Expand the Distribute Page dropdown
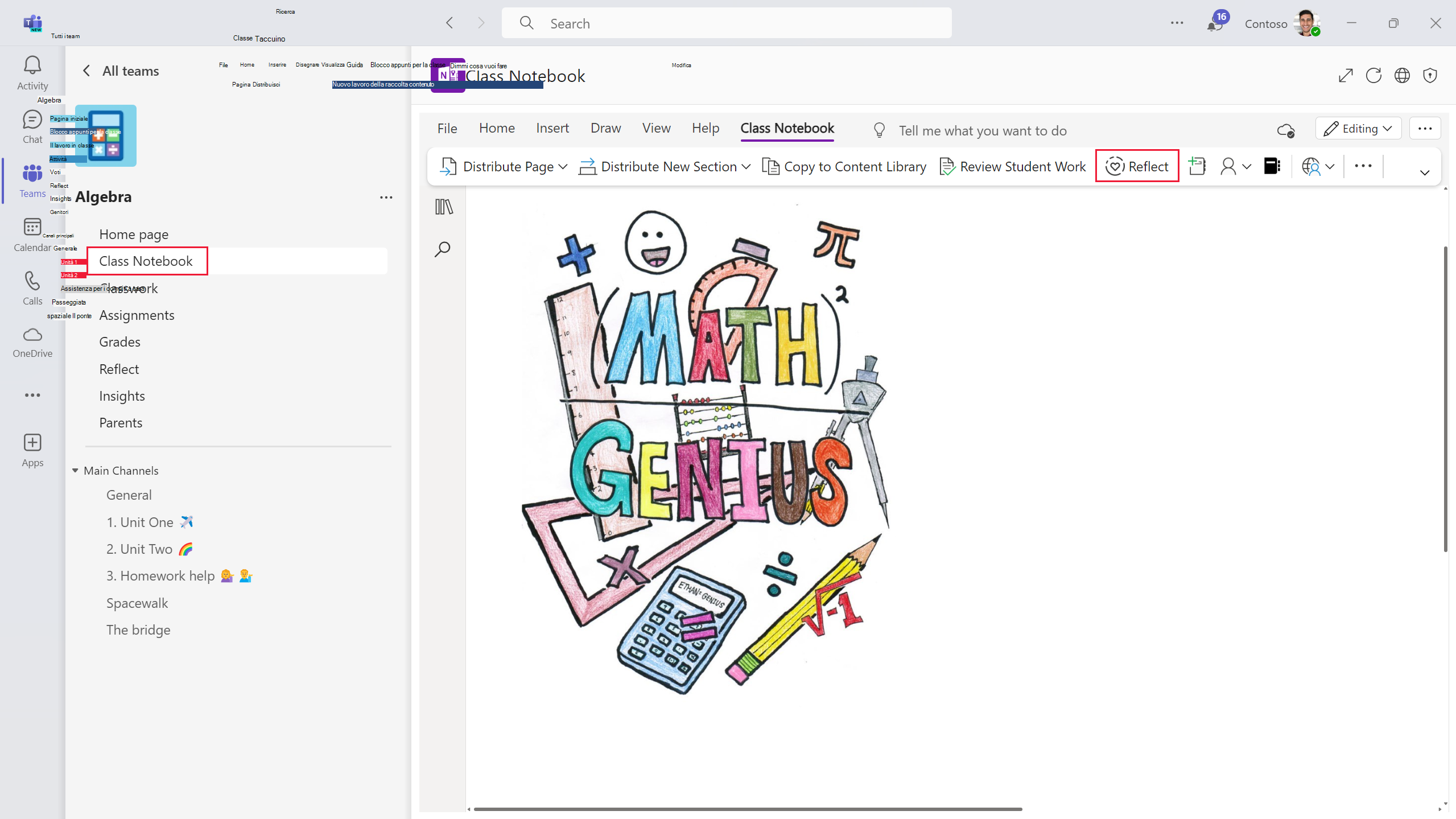Screen dimensions: 1456x819 click(563, 167)
